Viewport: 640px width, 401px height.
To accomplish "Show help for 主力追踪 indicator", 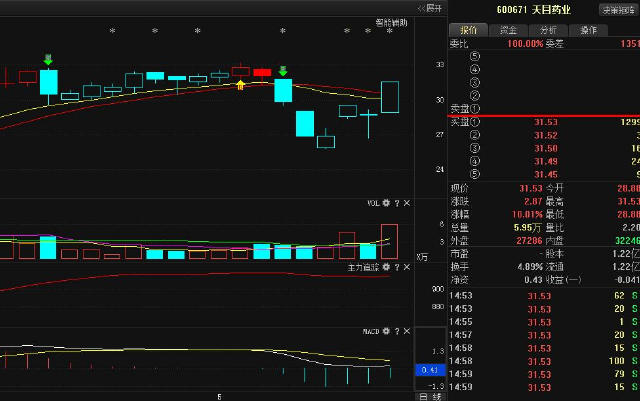I will point(397,267).
